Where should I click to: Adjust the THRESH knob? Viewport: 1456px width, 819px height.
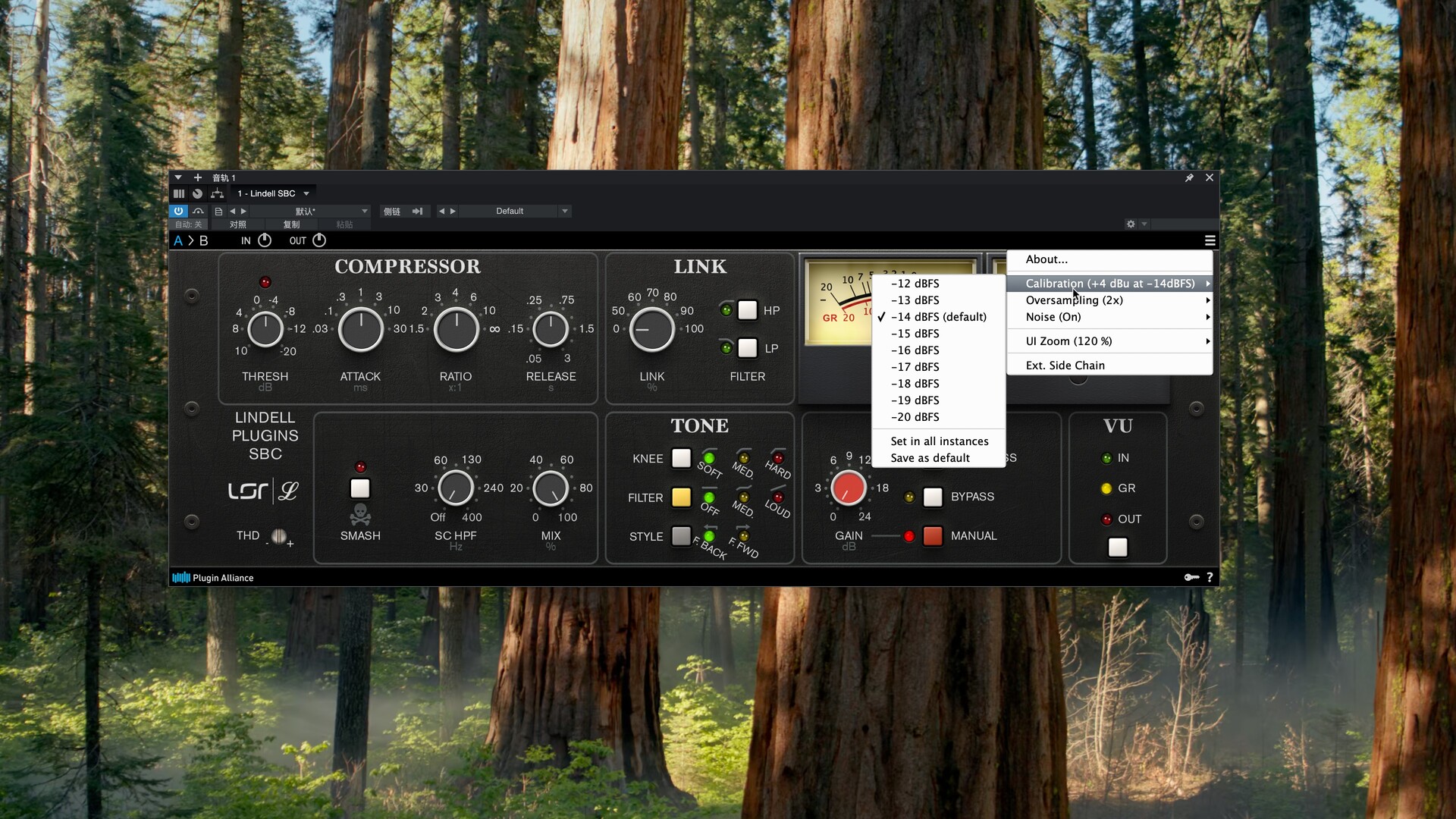265,329
